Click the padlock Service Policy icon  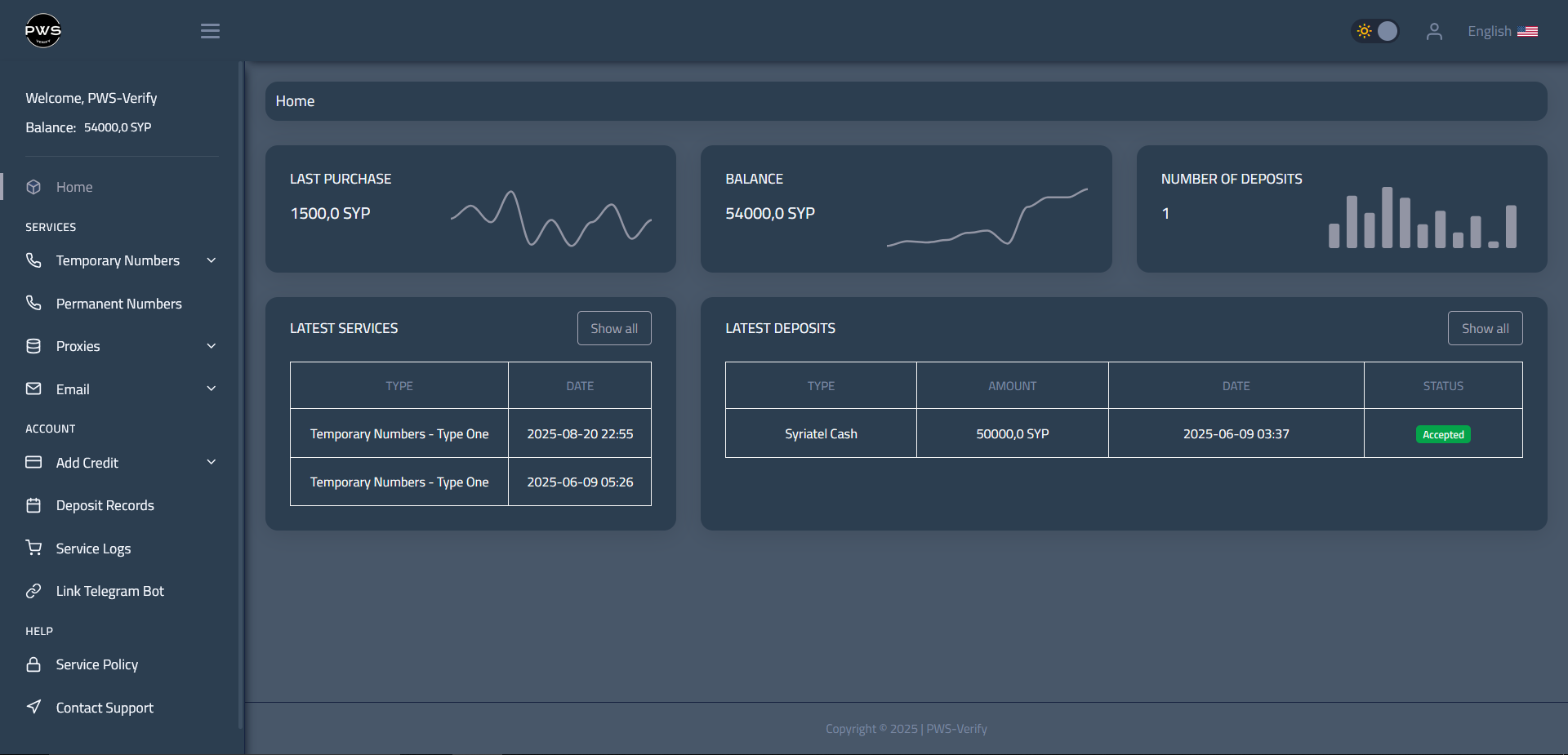point(33,664)
